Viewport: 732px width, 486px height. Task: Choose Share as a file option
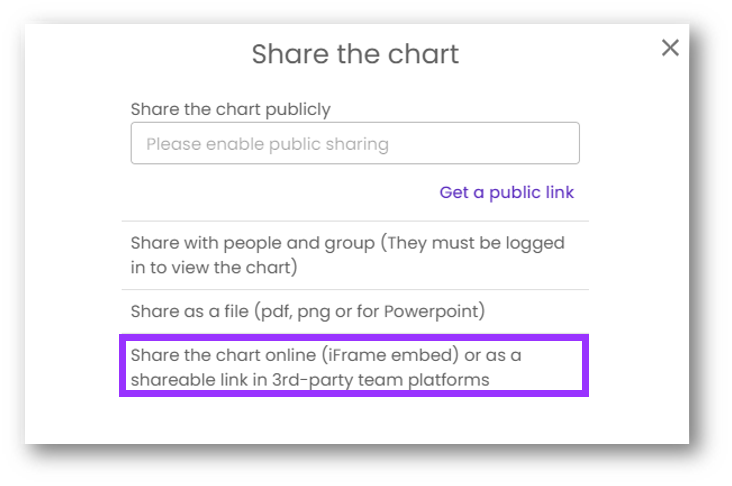point(308,311)
